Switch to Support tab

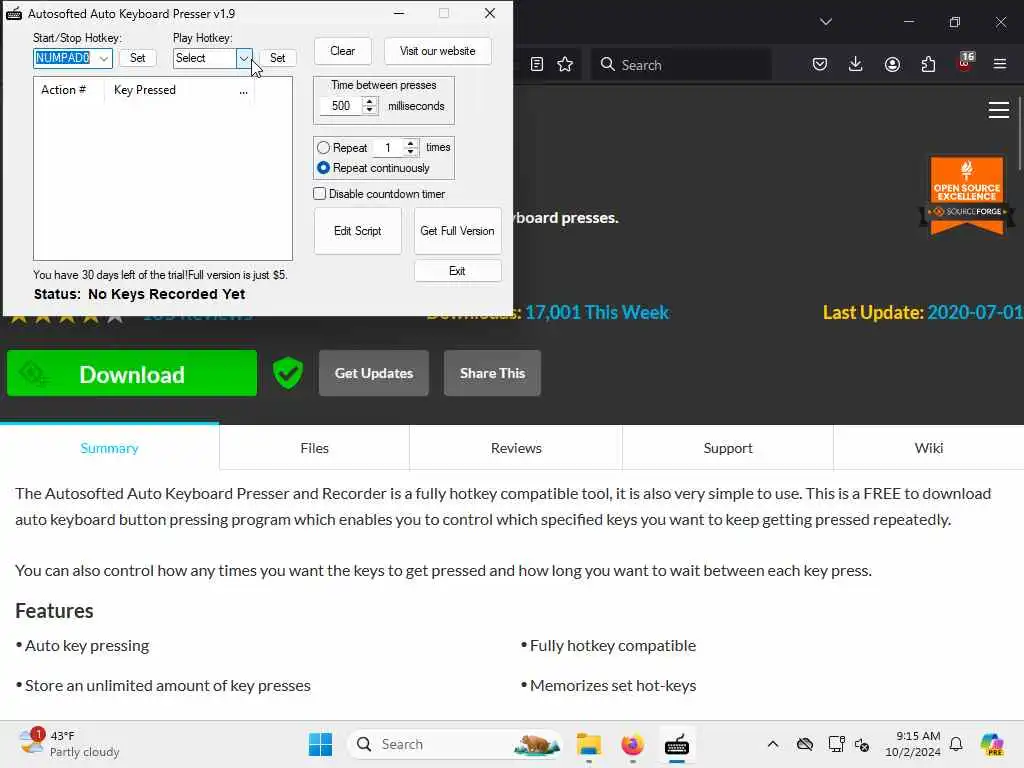pos(728,448)
